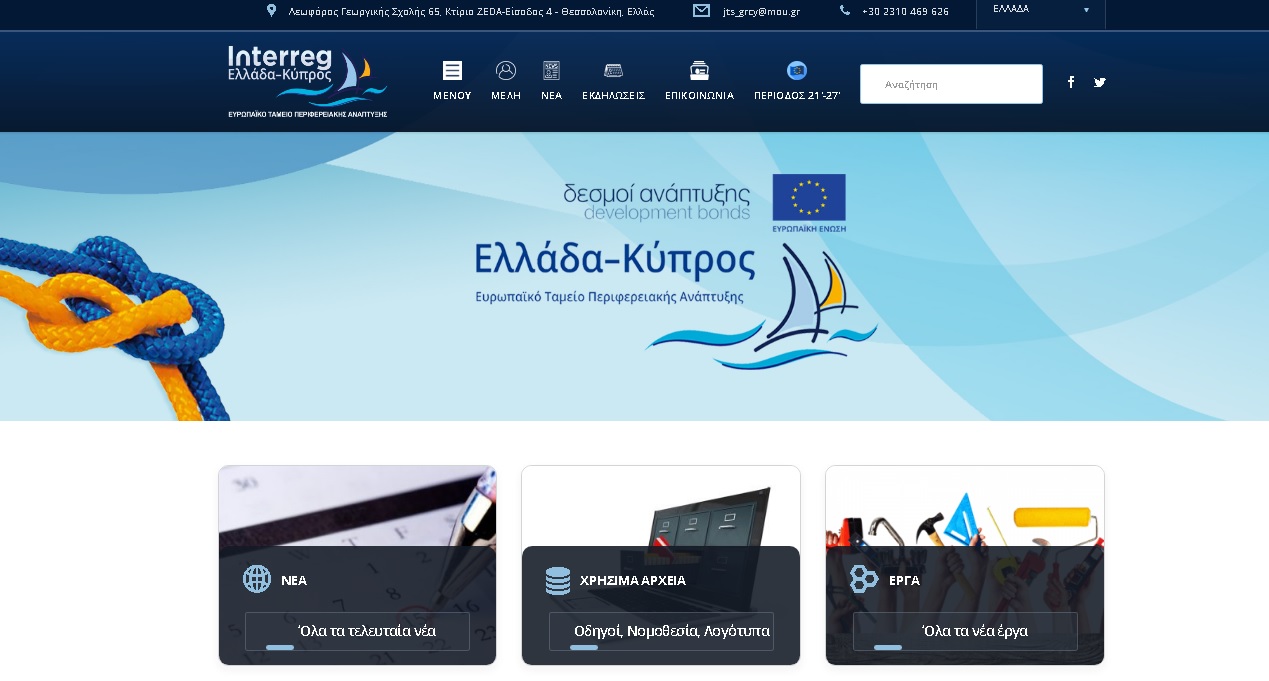Open the ΕΠΙΚΟΙΝΩΝΙΑ contact icon
This screenshot has height=681, width=1269.
tap(699, 70)
